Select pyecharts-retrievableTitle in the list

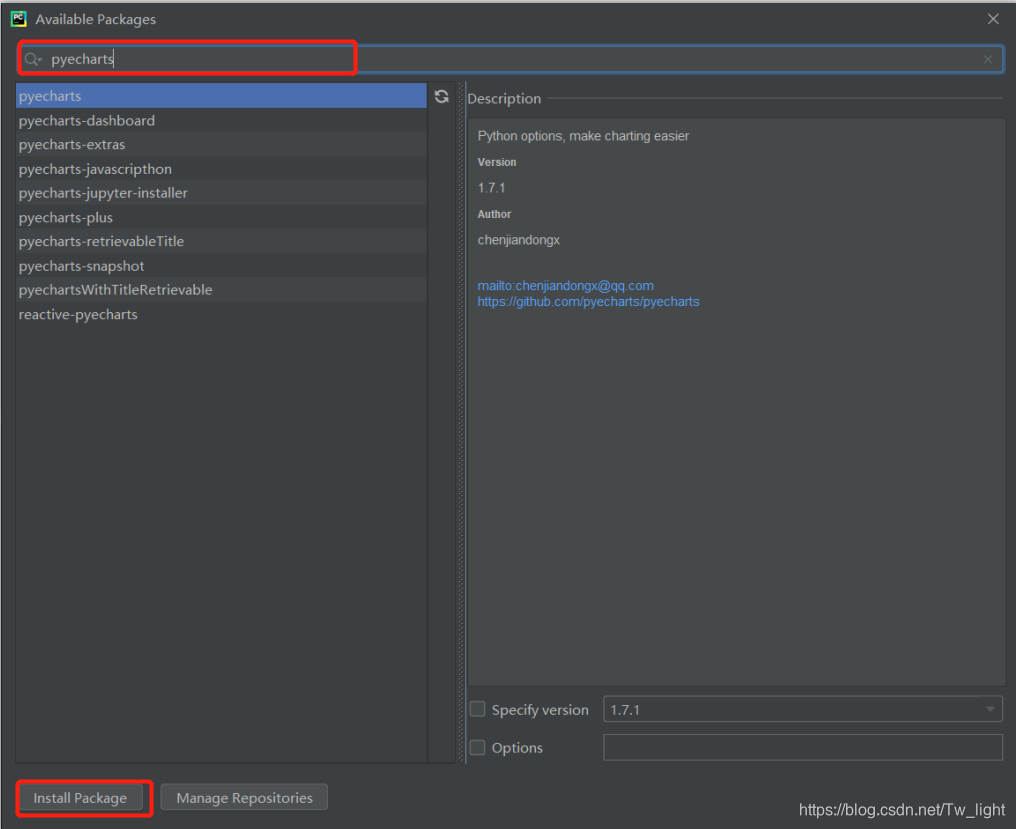point(221,241)
